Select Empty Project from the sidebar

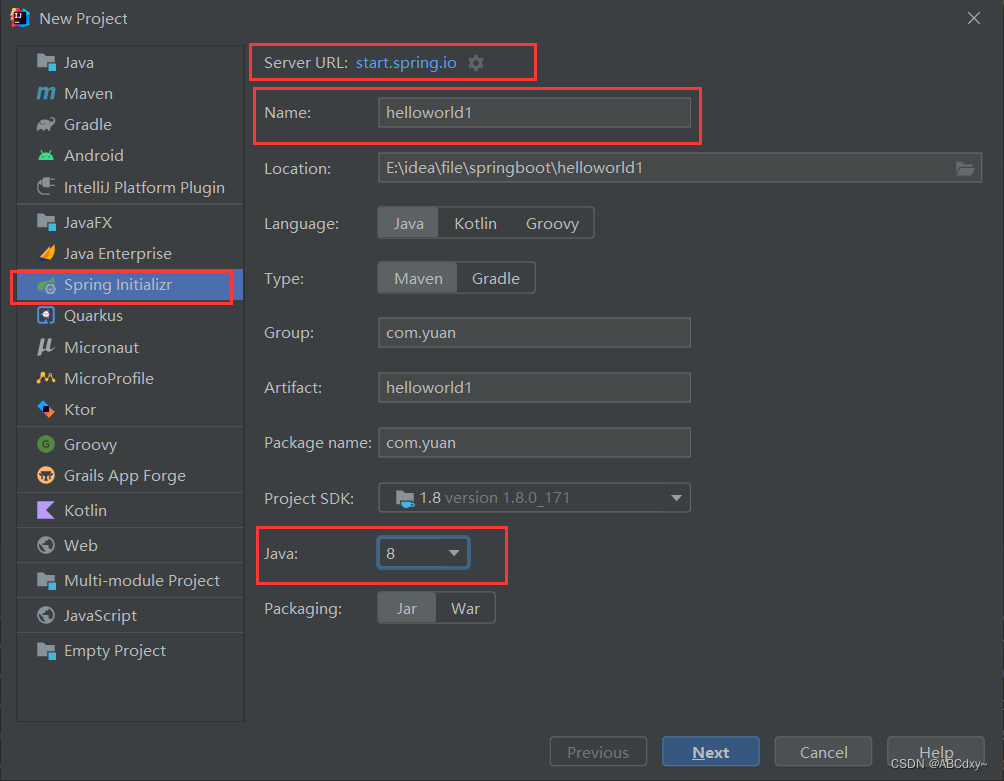(100, 650)
